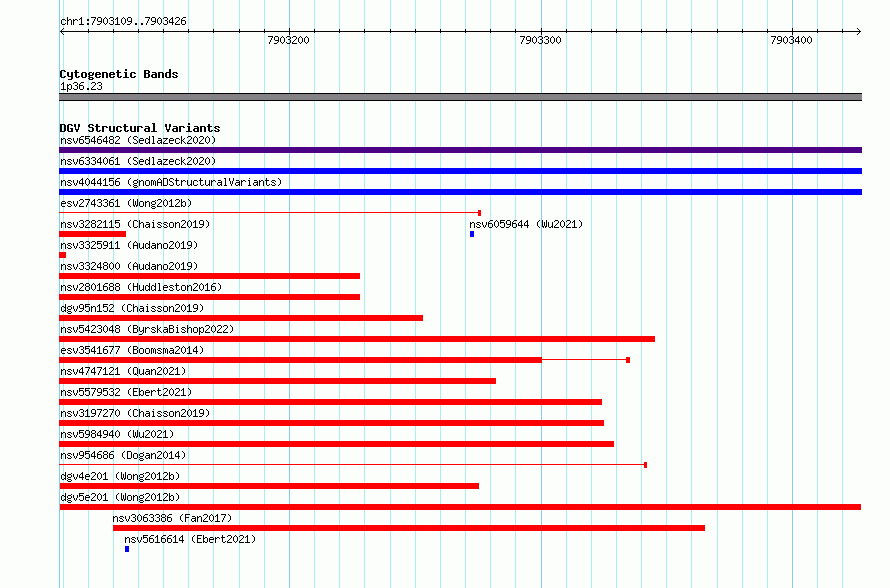This screenshot has height=588, width=890.
Task: Open variant nsv5579532 (Ebert2021) label
Action: click(x=126, y=392)
